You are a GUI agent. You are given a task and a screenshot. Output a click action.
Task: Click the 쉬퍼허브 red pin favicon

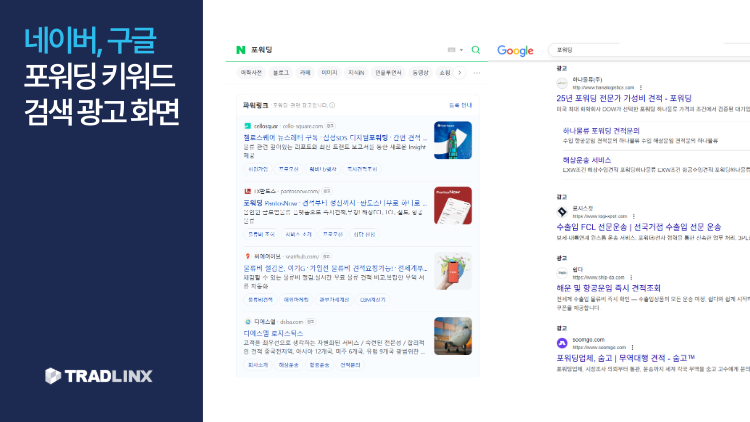tap(247, 256)
